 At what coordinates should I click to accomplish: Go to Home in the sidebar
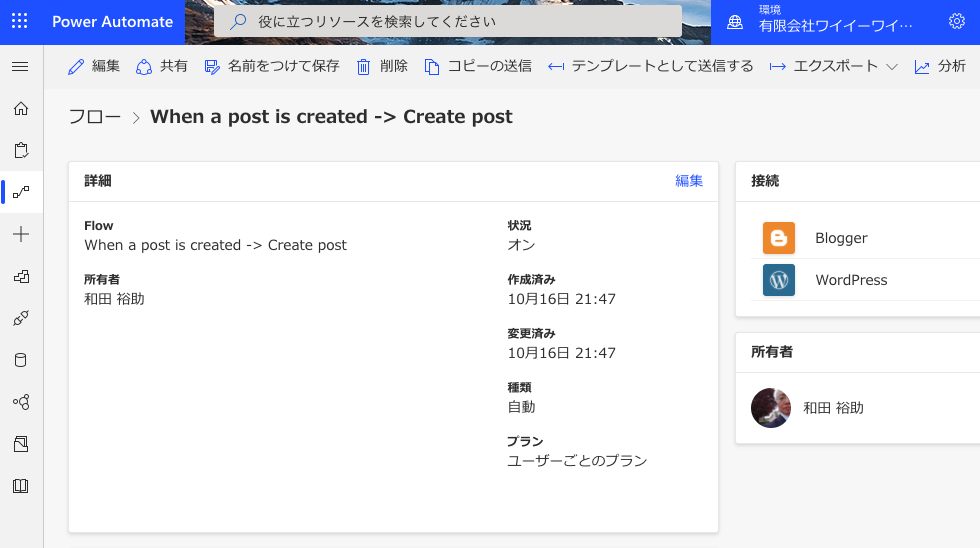tap(21, 108)
